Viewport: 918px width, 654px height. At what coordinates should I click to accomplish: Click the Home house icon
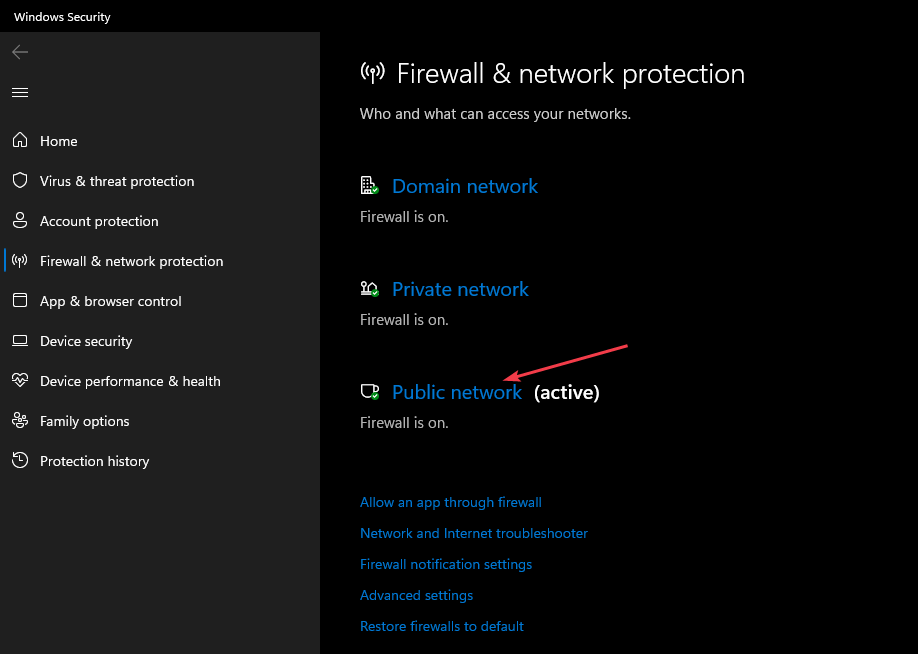click(x=20, y=141)
